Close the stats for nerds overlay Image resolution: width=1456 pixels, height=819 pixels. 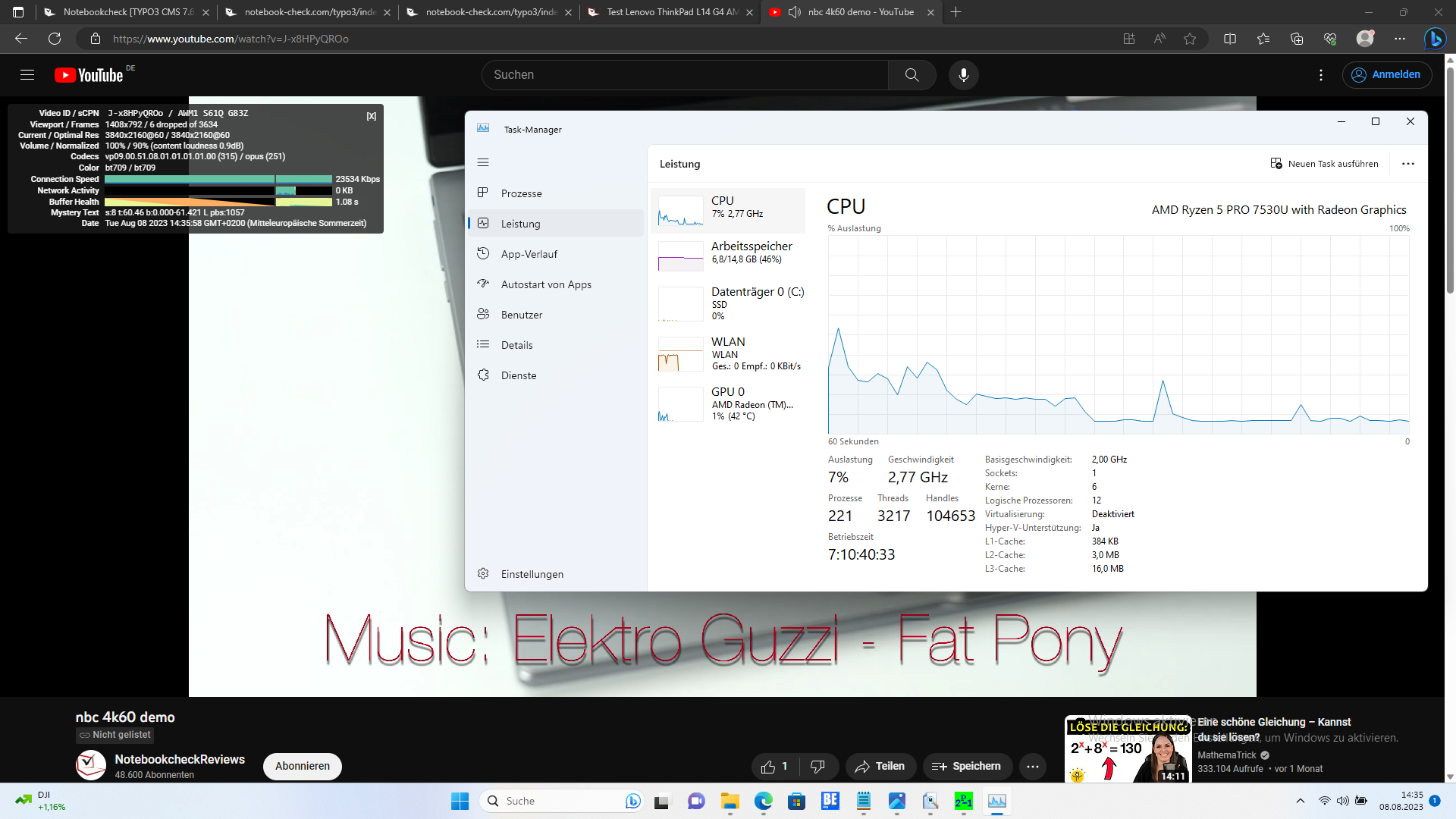point(372,116)
